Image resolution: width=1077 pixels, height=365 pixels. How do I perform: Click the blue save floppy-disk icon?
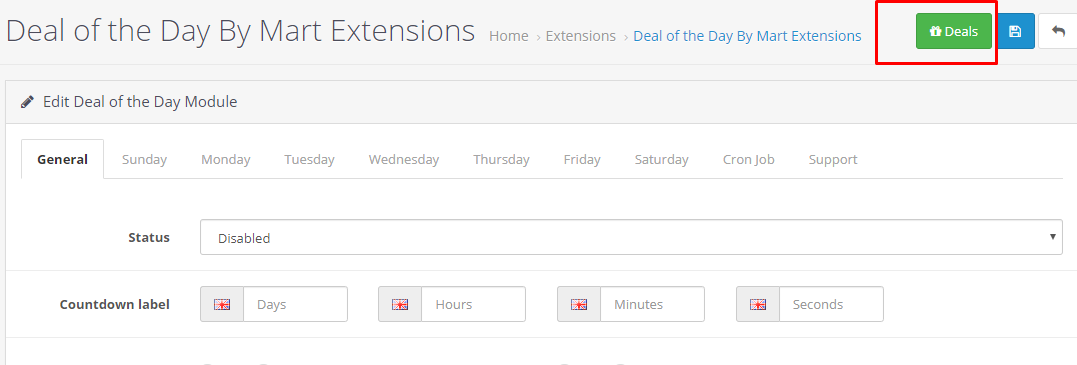(x=1015, y=31)
